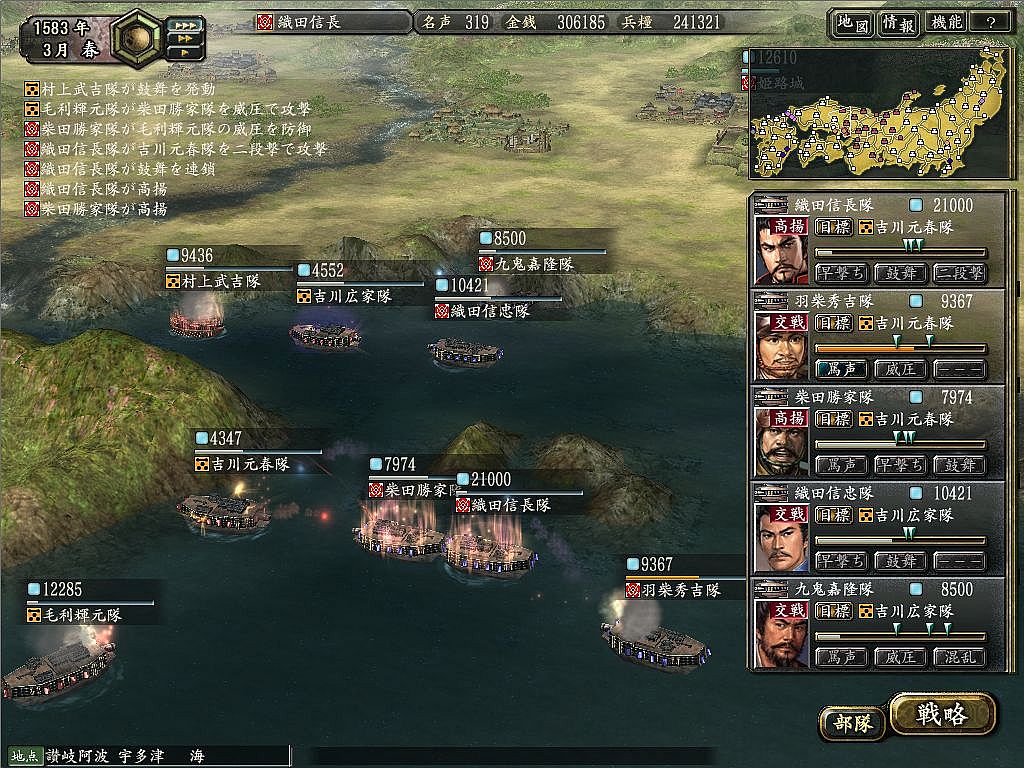
Task: Click 目標 target button for 柴田勝家隊
Action: 833,419
